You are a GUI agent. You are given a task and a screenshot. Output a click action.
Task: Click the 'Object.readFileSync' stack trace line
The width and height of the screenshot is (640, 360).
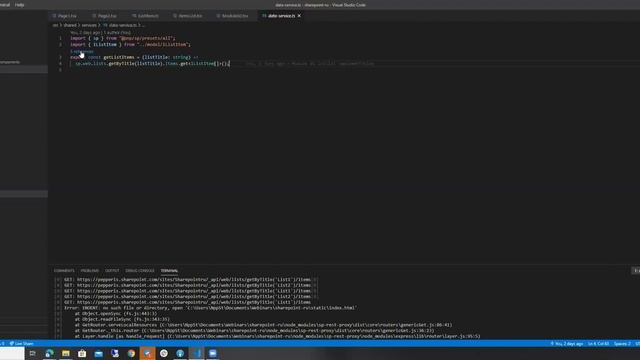[x=122, y=319]
